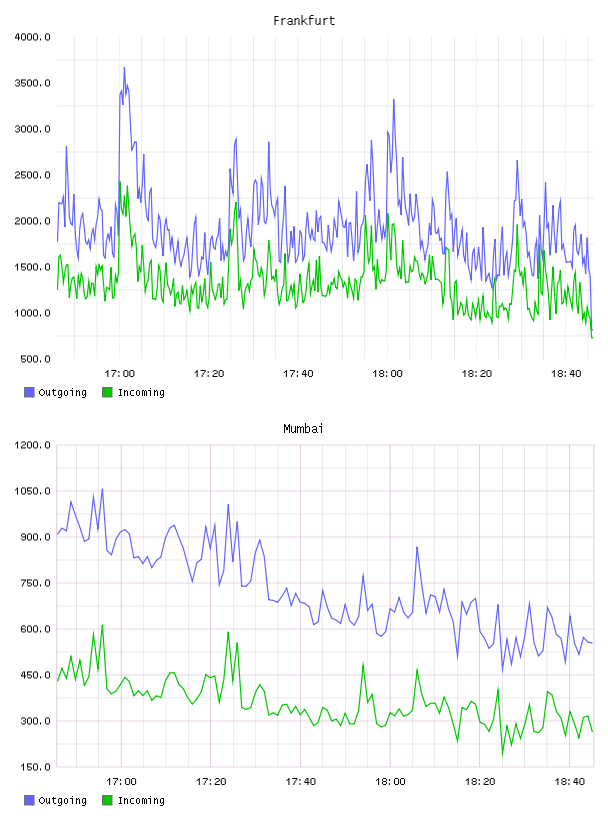Click the 18:40 time label on Frankfurt chart

tap(566, 374)
